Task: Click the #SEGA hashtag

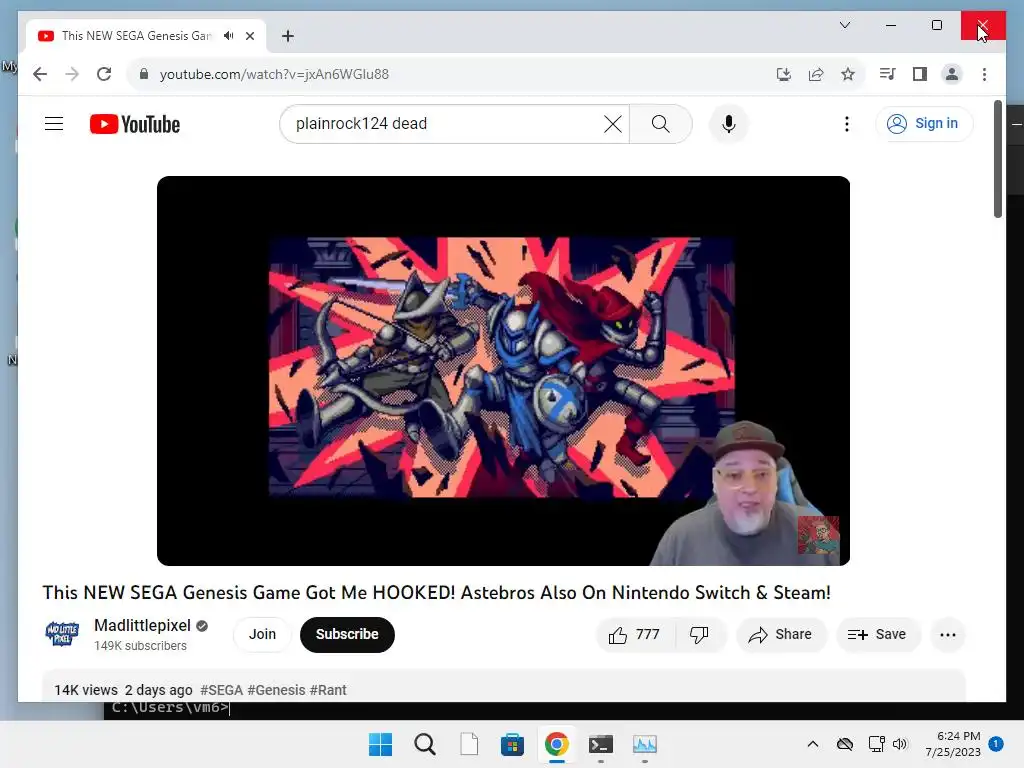Action: pyautogui.click(x=221, y=690)
